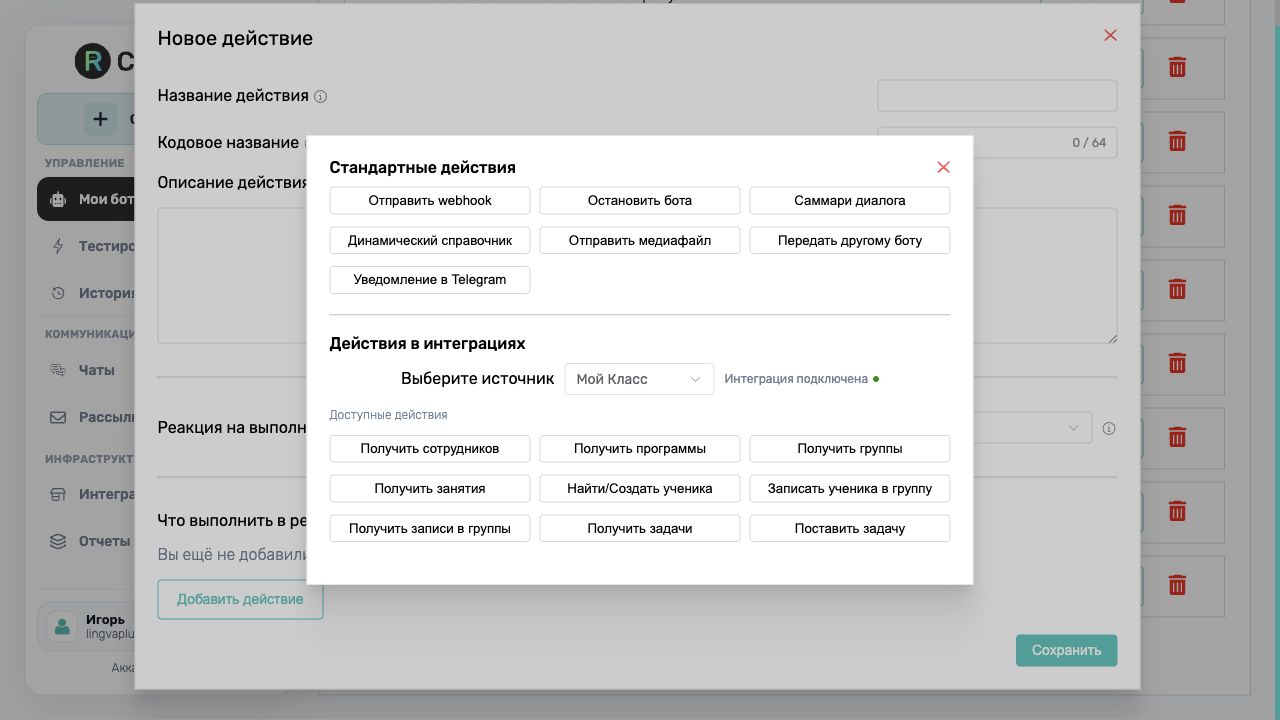Click the integrations store icon
1280x720 pixels.
pyautogui.click(x=58, y=494)
